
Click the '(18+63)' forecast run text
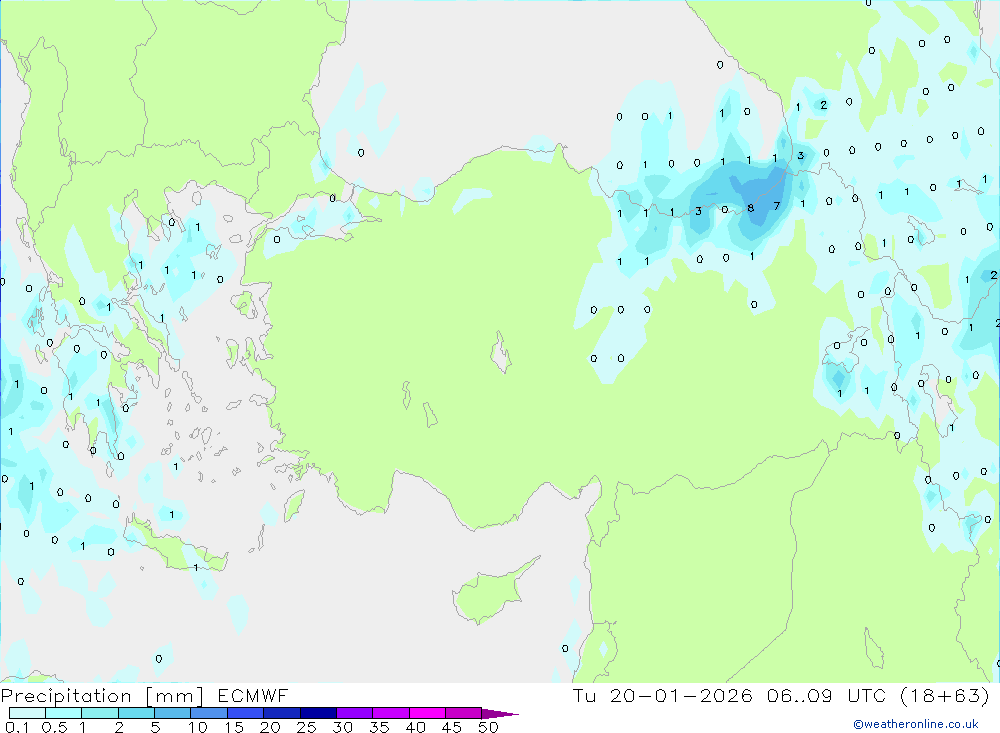tap(945, 696)
